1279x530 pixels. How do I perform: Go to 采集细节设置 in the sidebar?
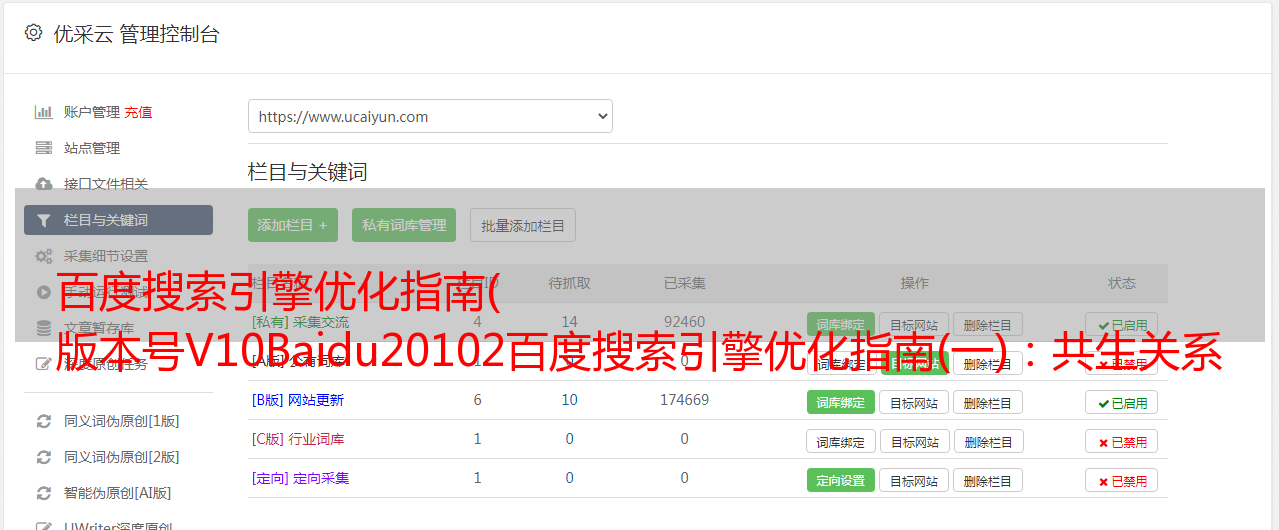(106, 256)
